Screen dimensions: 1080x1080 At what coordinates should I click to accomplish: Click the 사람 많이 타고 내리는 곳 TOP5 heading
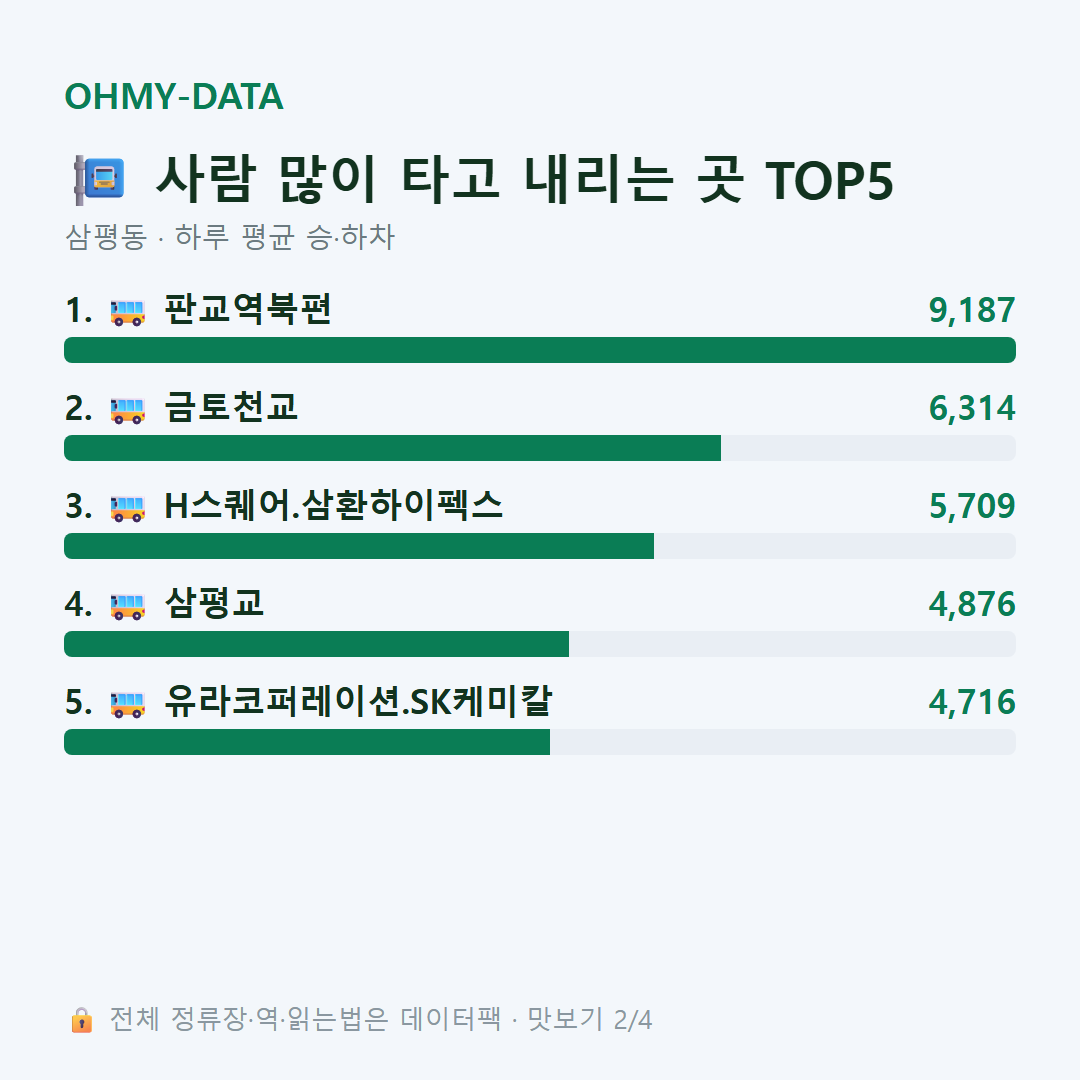pyautogui.click(x=525, y=180)
